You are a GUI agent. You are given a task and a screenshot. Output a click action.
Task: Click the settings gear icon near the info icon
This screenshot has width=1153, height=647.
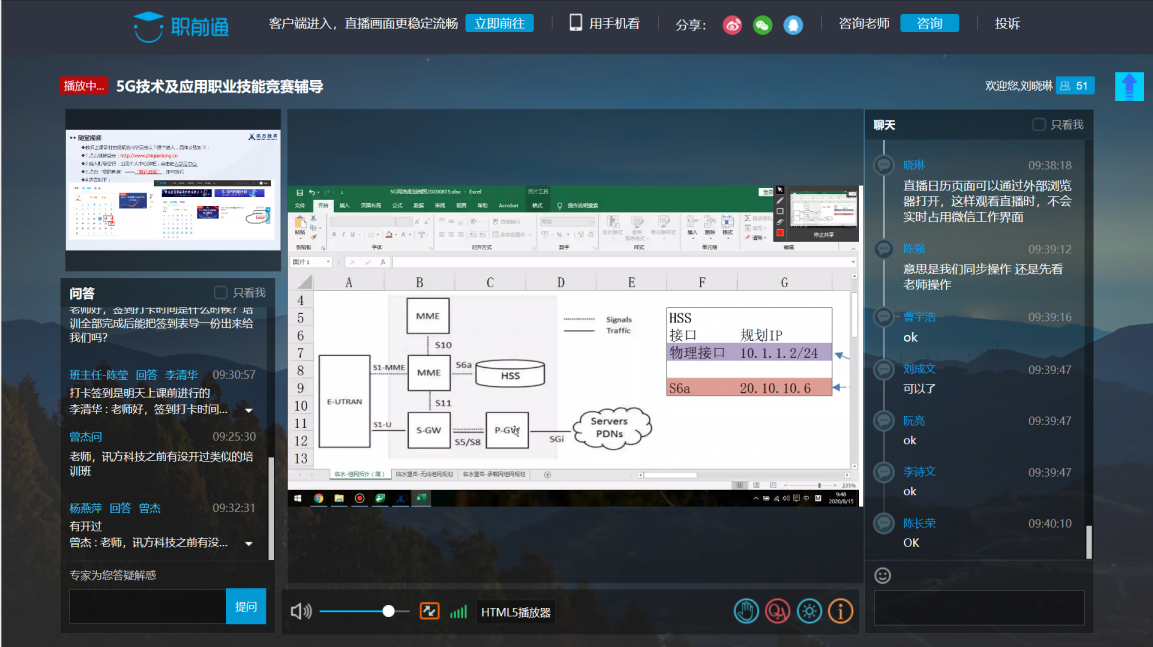(809, 610)
